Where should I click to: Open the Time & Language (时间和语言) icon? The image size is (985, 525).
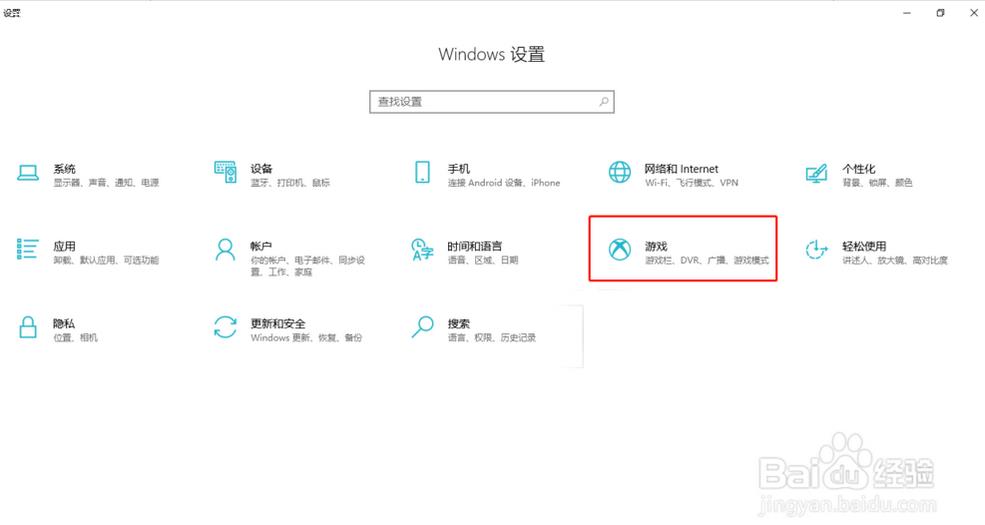pyautogui.click(x=422, y=249)
